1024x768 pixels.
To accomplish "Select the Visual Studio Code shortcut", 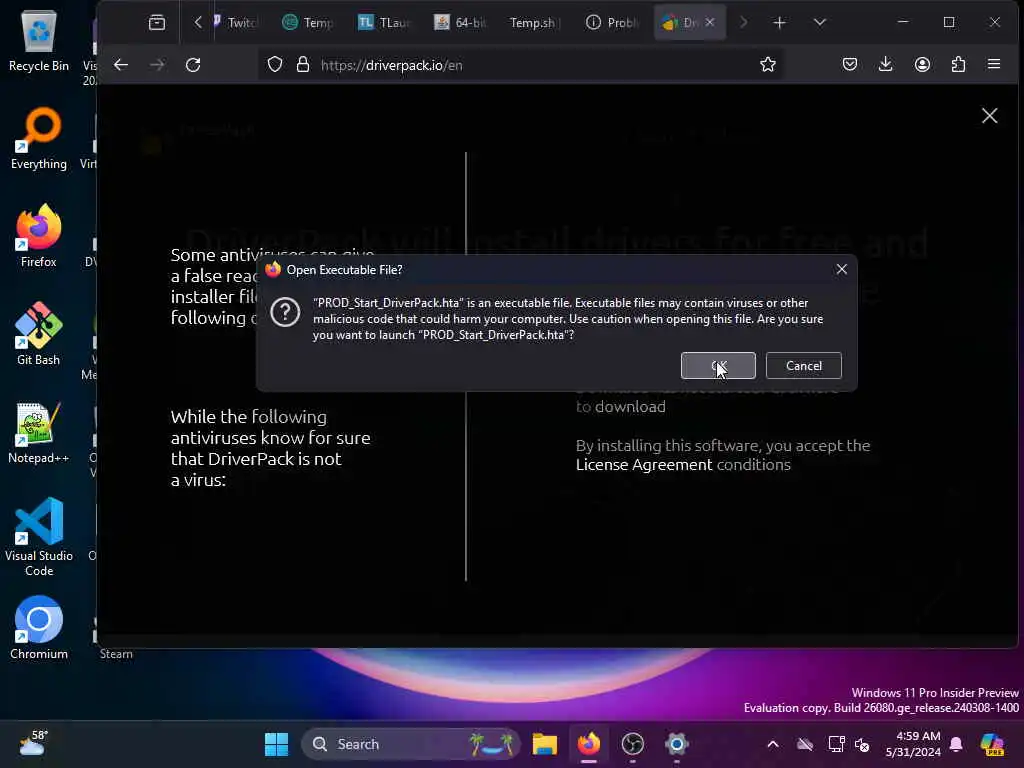I will point(39,537).
